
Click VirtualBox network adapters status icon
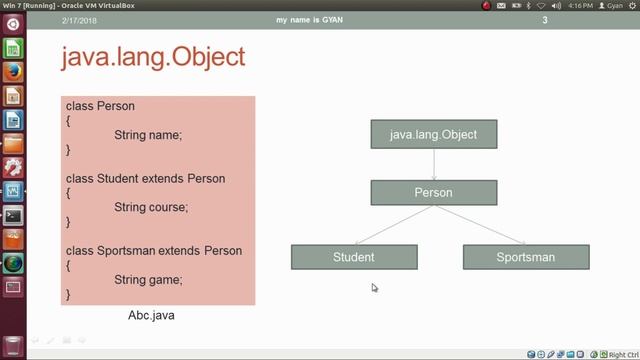coord(560,354)
